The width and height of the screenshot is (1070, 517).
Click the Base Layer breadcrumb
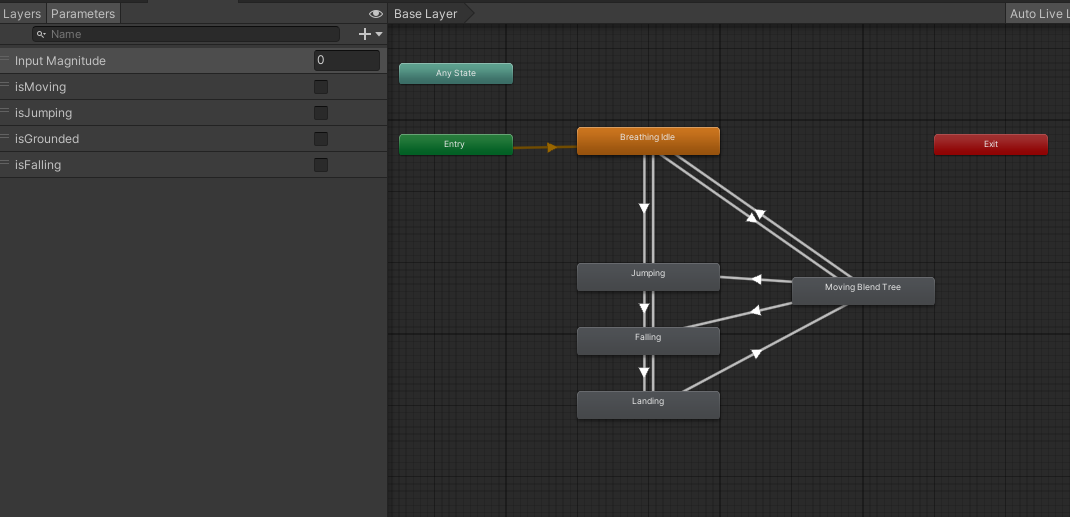pyautogui.click(x=426, y=14)
